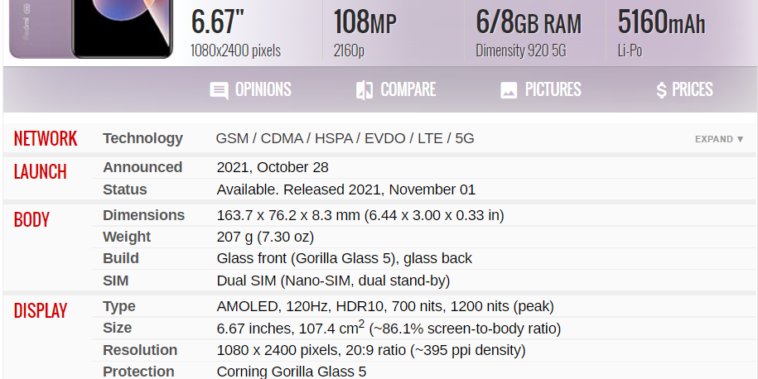Open the PICTURES section
This screenshot has height=379, width=758.
coord(541,90)
